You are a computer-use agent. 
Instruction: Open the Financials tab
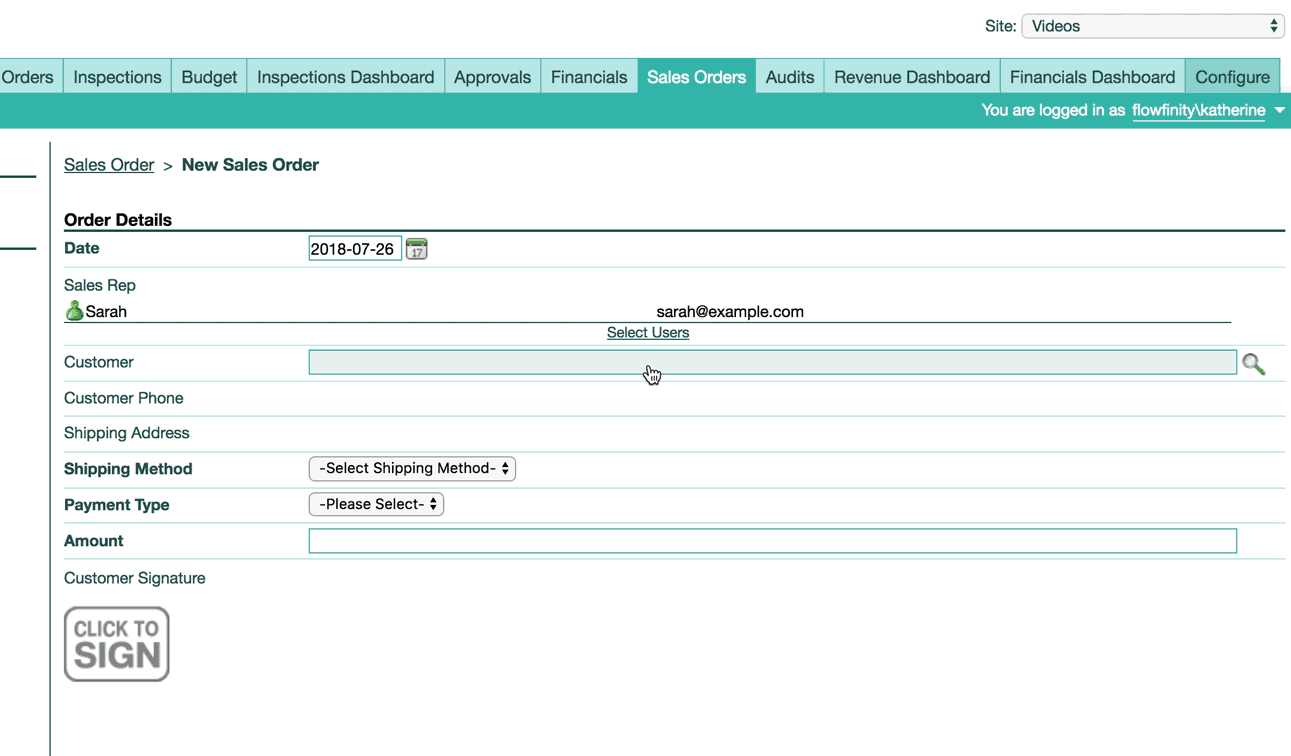589,77
